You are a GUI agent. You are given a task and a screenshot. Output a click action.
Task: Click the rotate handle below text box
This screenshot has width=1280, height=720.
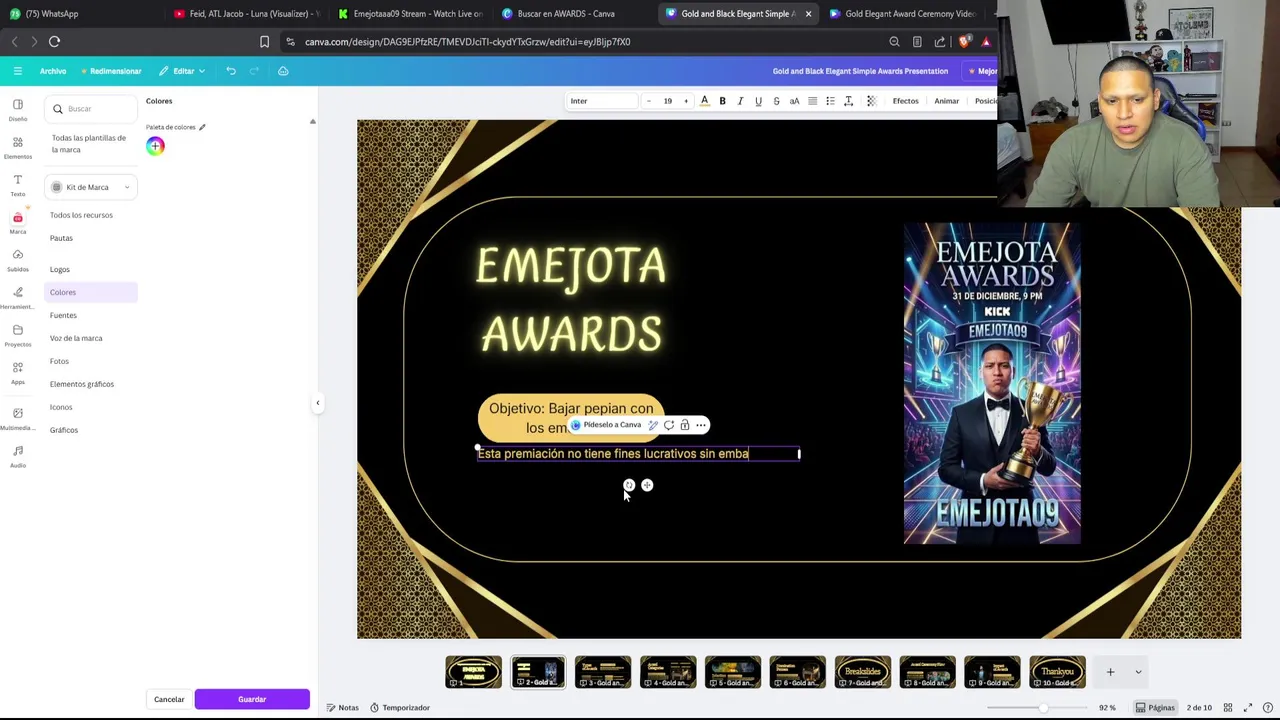point(629,485)
